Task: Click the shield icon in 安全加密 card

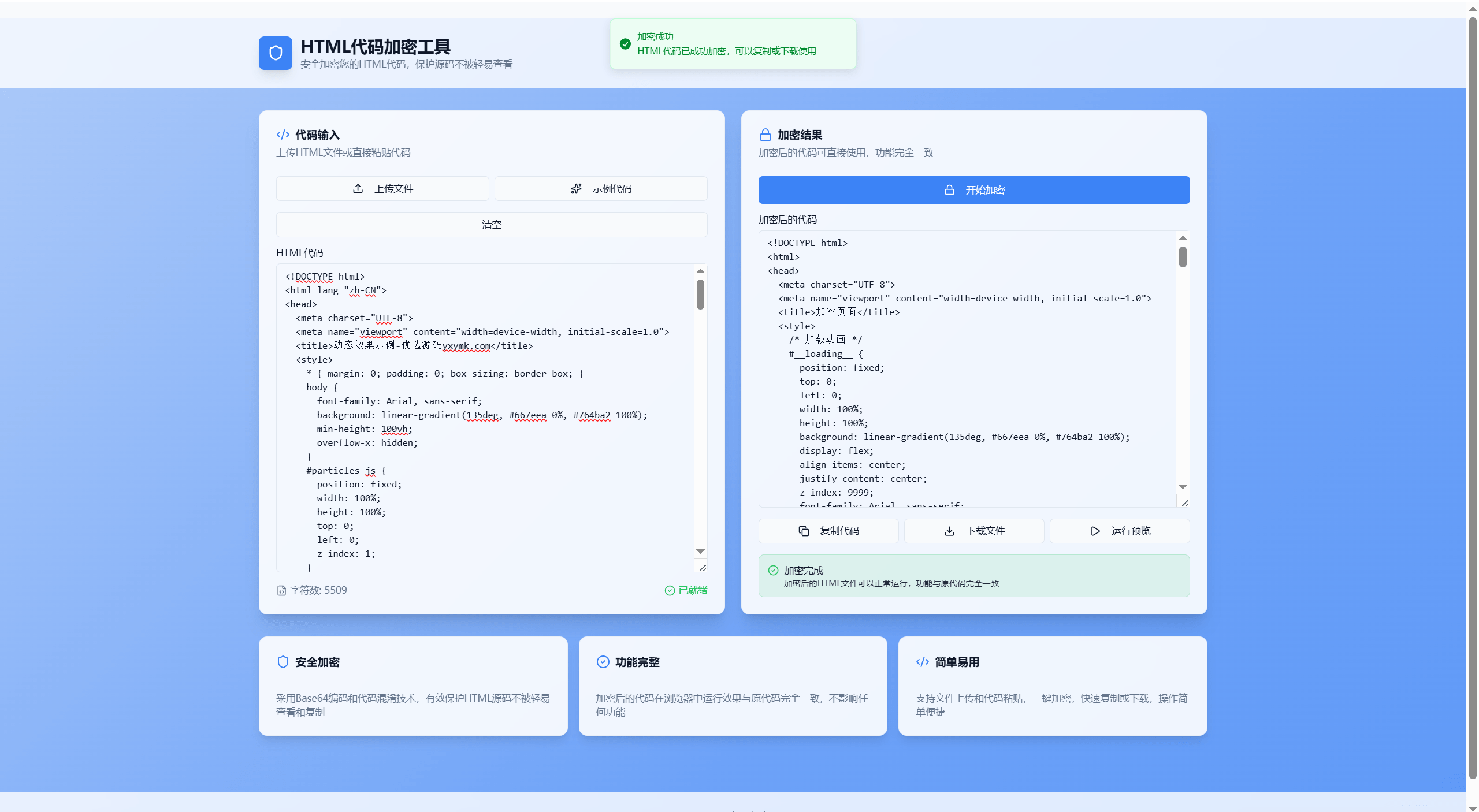Action: click(x=283, y=662)
